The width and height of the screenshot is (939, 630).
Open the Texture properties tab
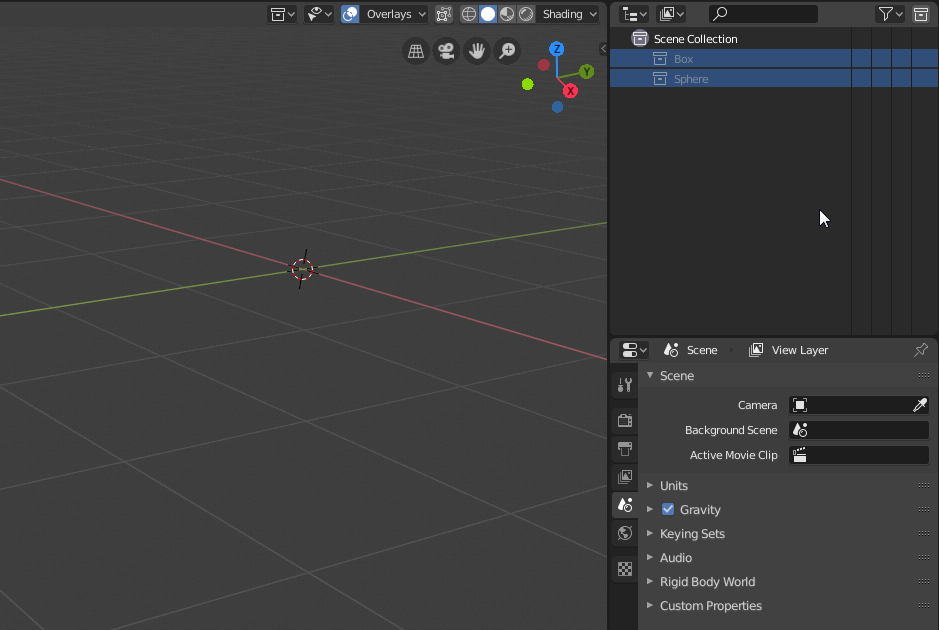point(624,568)
